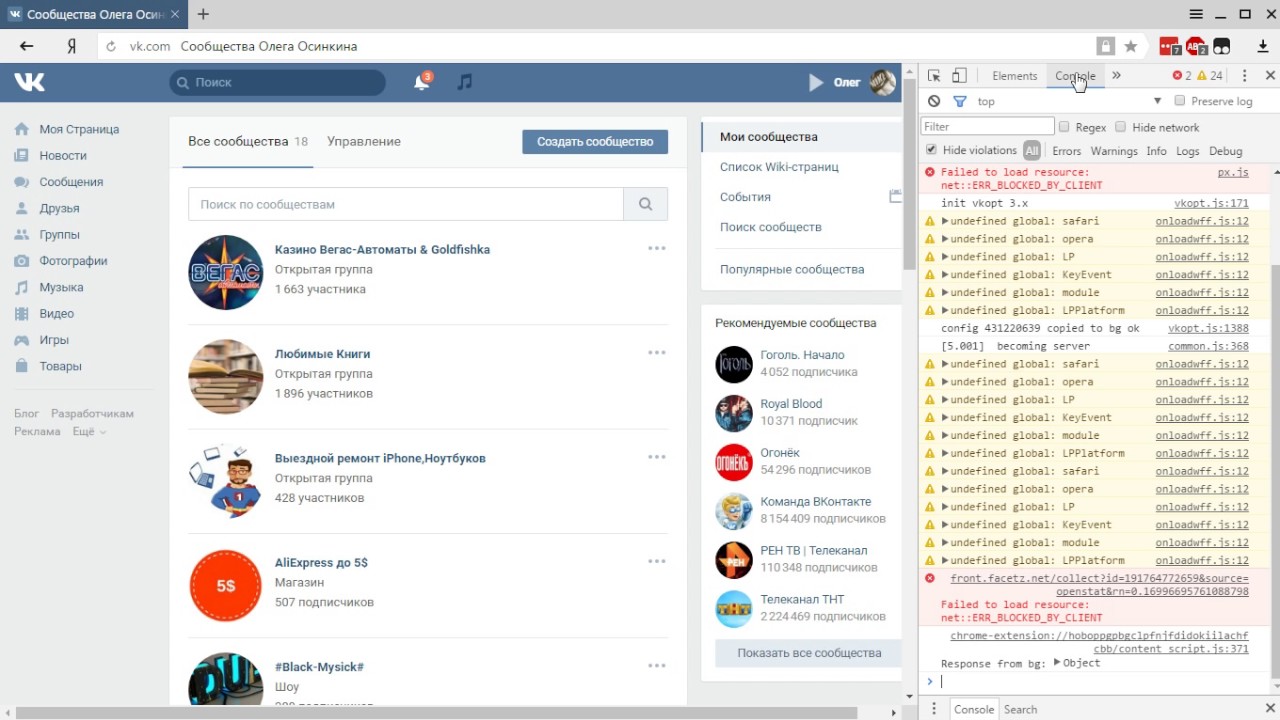1280x720 pixels.
Task: Click the DevTools inspect element icon
Action: coord(934,76)
